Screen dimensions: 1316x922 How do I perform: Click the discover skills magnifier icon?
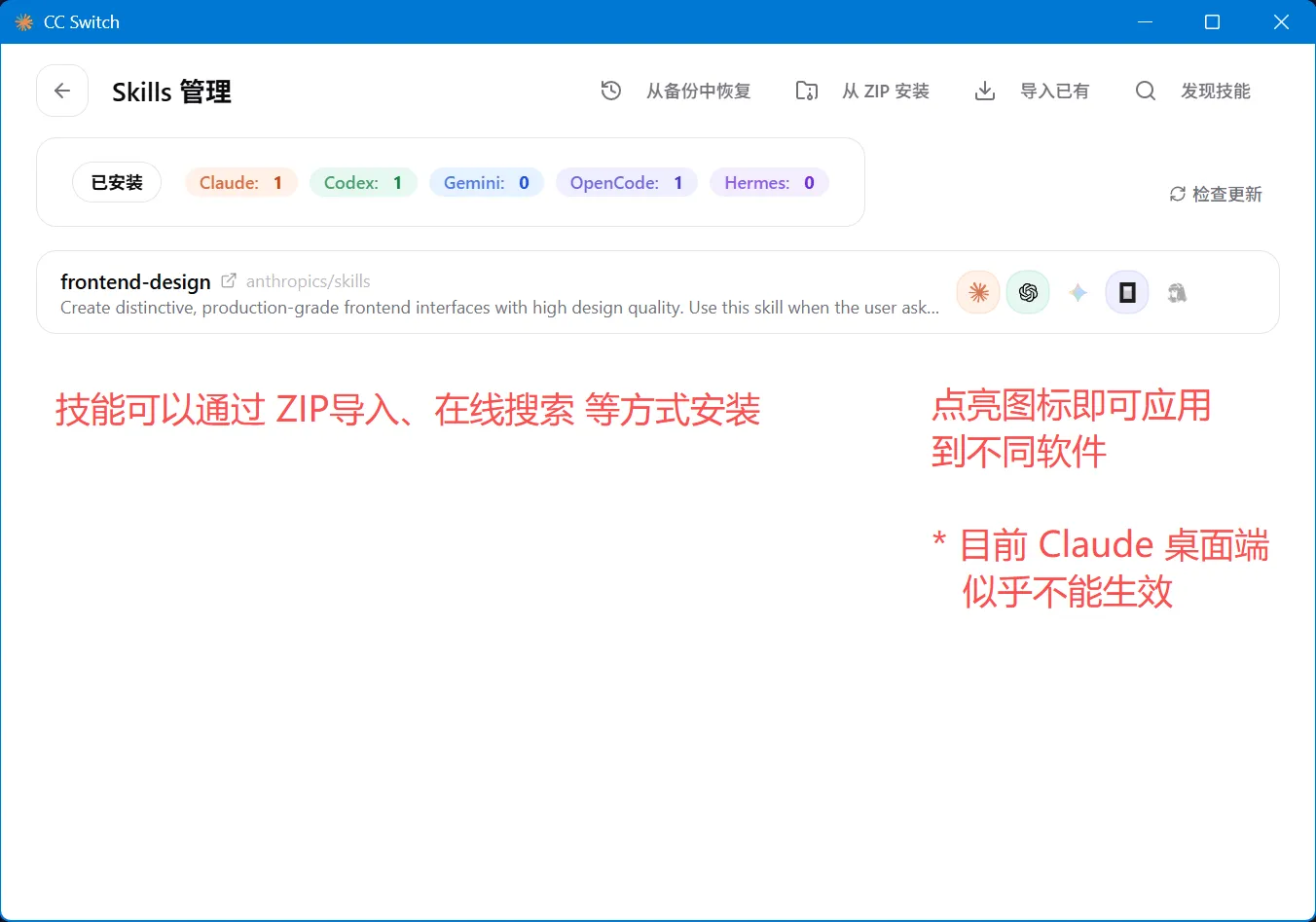[1146, 91]
